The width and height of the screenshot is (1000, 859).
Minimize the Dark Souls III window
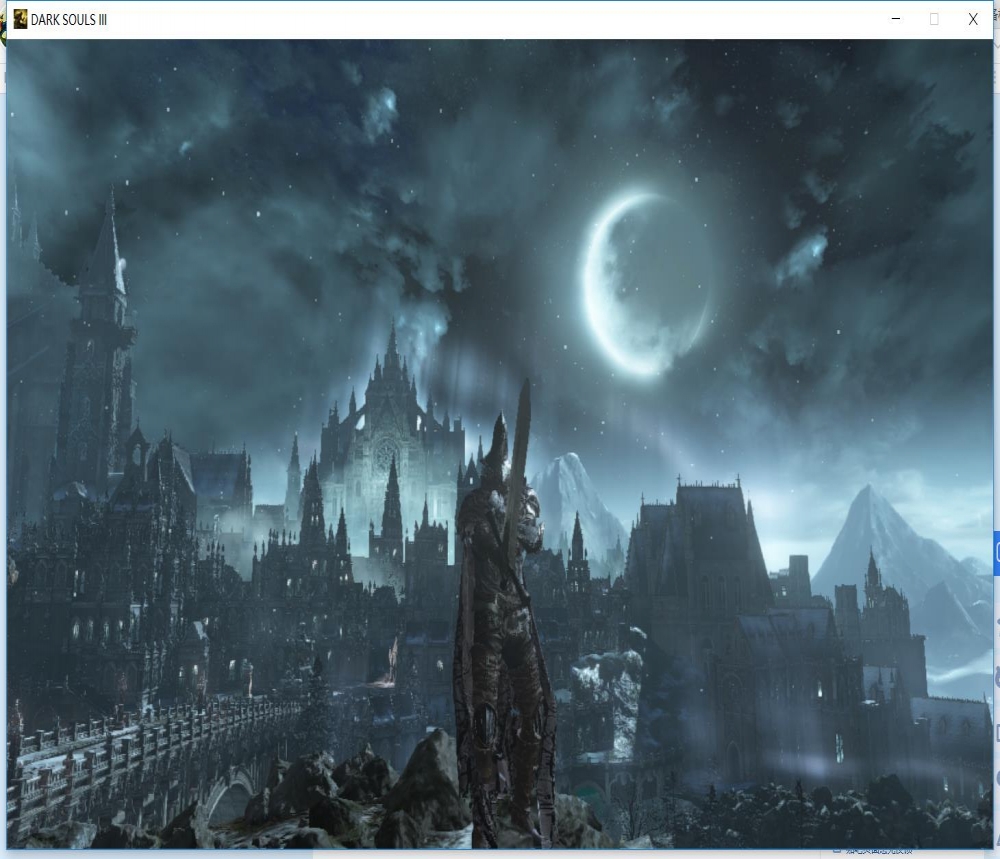896,19
